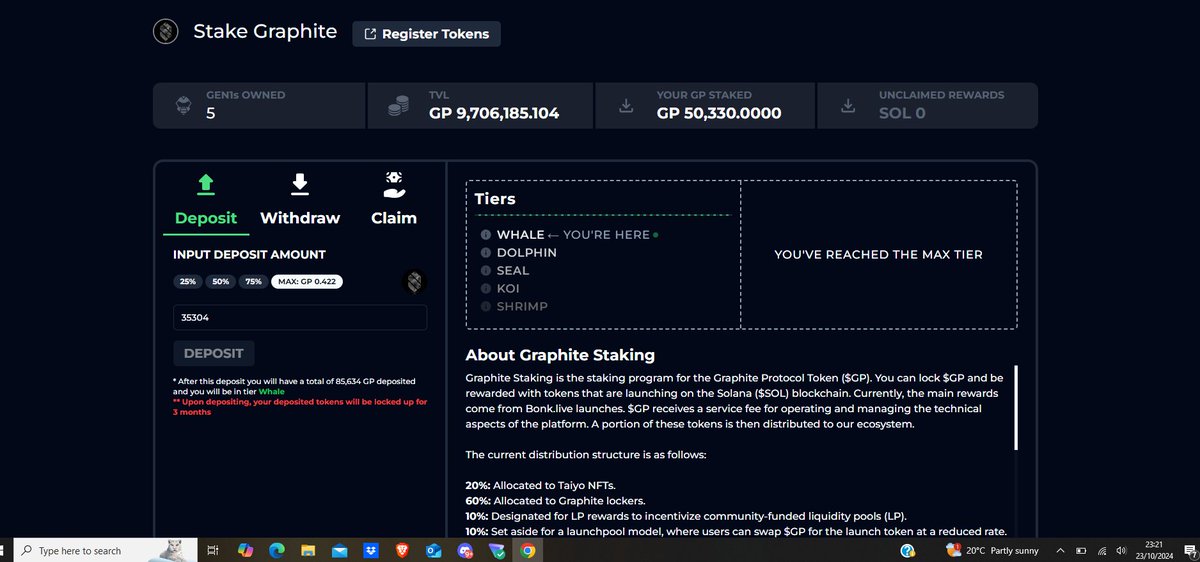Image resolution: width=1200 pixels, height=562 pixels.
Task: Focus the deposit amount input showing 35304
Action: pyautogui.click(x=300, y=318)
